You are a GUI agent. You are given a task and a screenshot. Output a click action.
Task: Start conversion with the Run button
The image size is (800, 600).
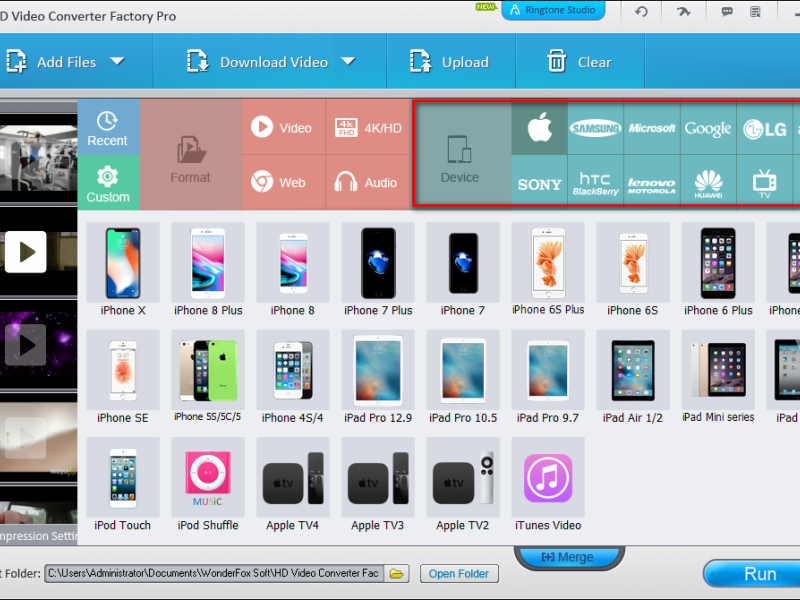tap(755, 574)
